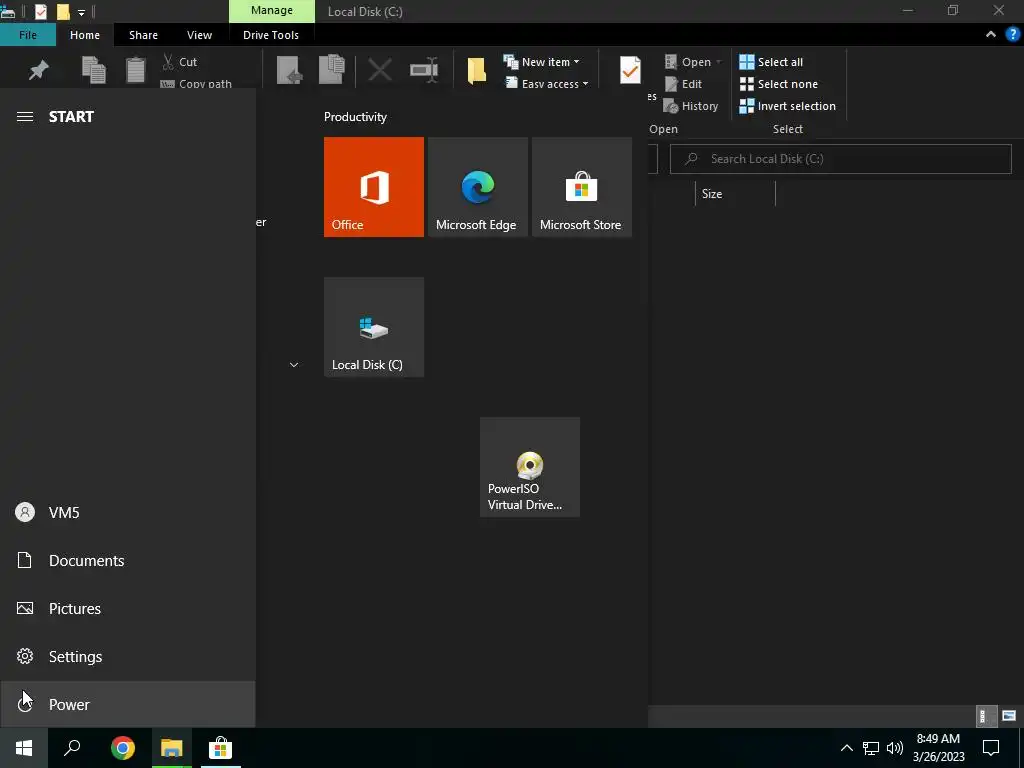Click History in the ribbon
1024x768 pixels.
(x=691, y=106)
